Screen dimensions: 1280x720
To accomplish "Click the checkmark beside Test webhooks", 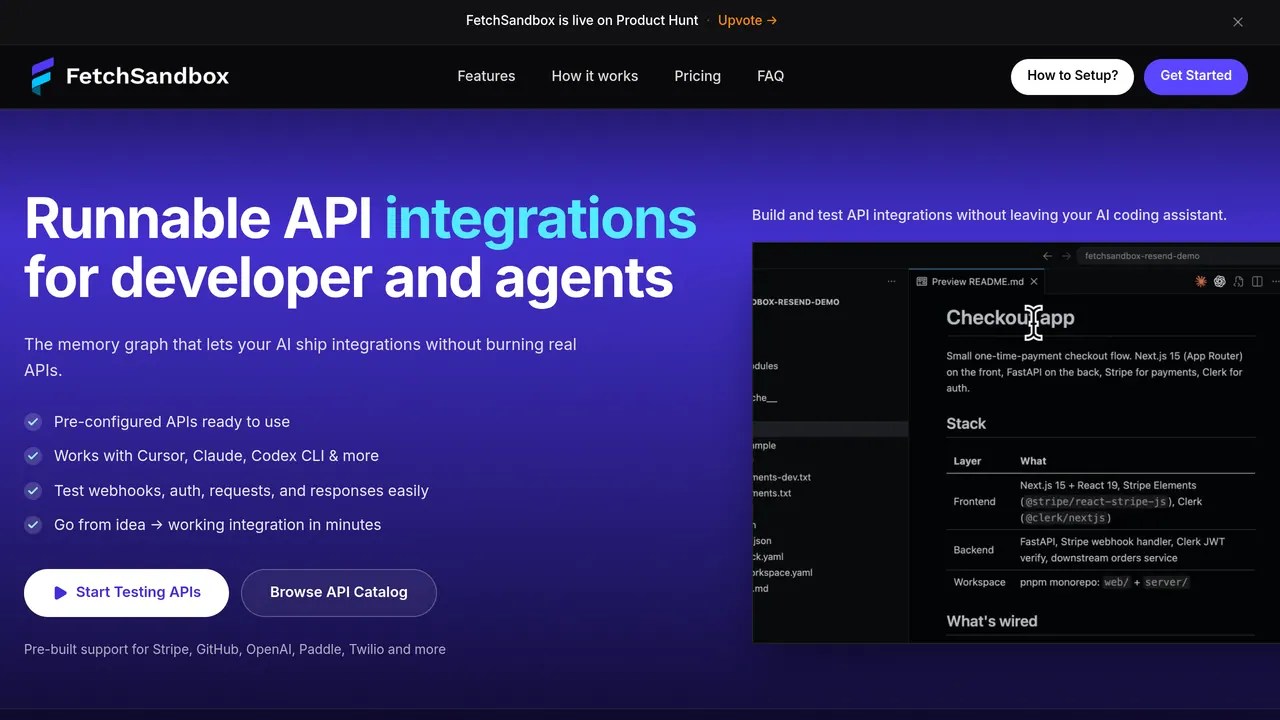I will (x=33, y=491).
